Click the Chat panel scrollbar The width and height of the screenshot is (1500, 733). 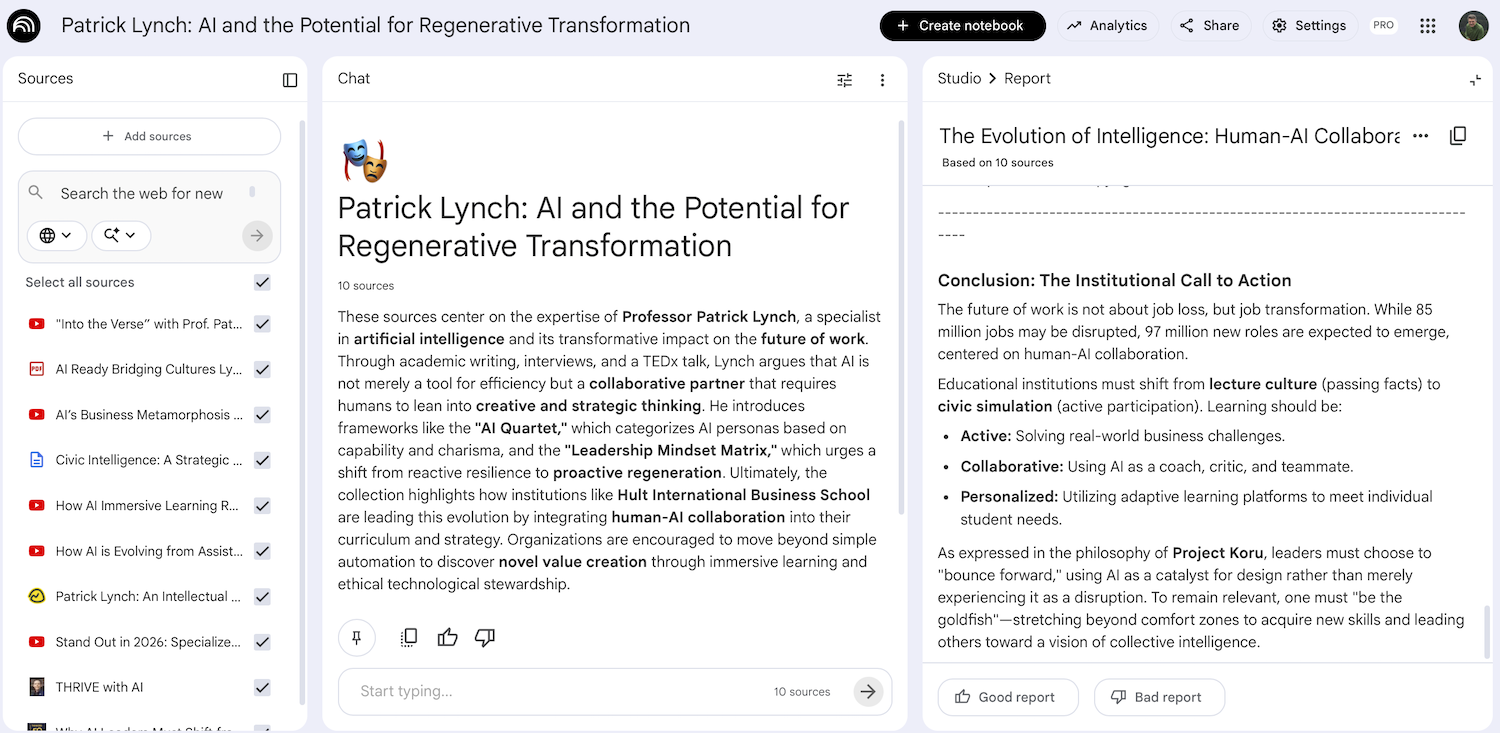(901, 318)
